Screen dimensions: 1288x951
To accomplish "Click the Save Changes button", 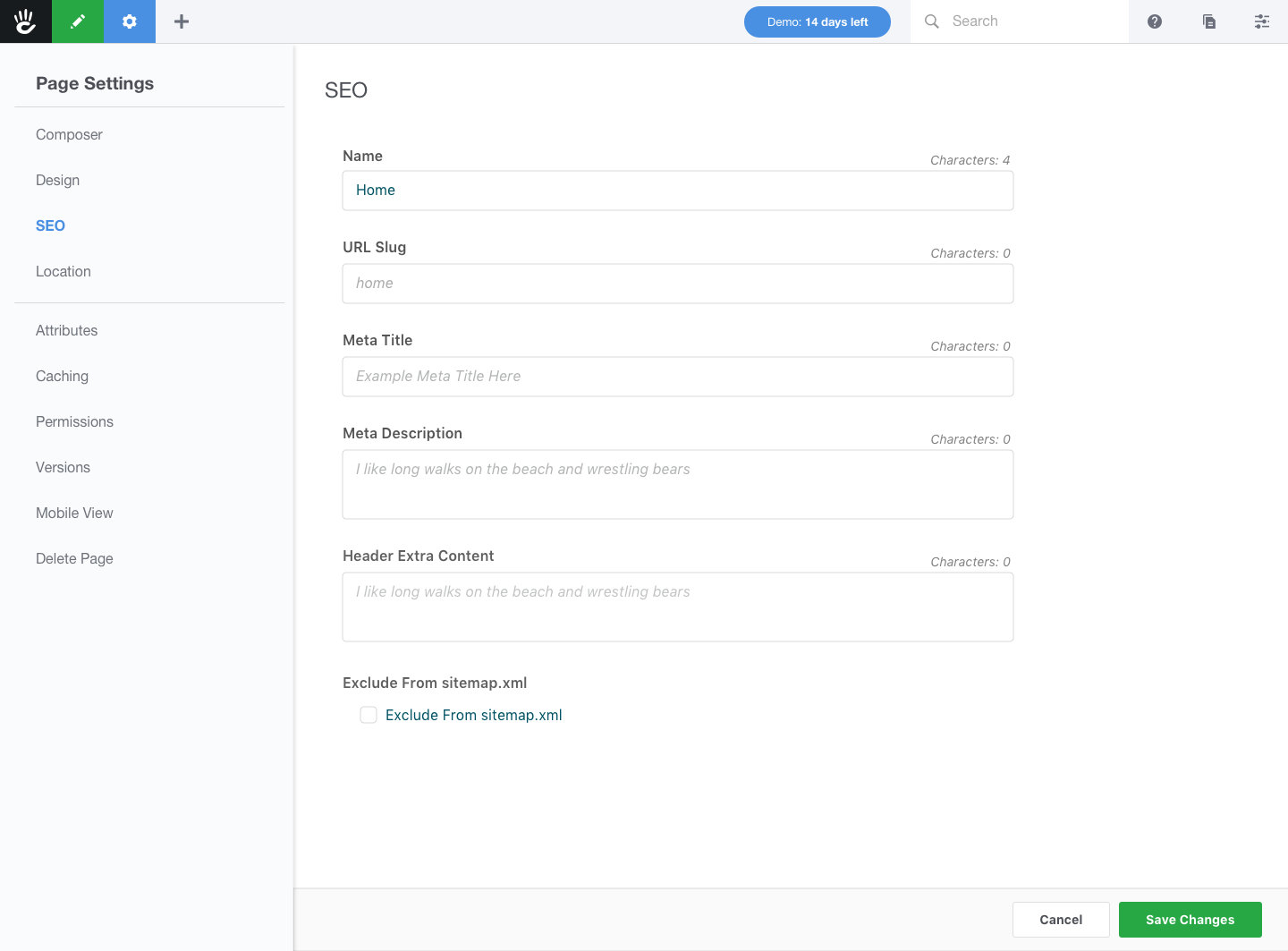I will click(1190, 919).
